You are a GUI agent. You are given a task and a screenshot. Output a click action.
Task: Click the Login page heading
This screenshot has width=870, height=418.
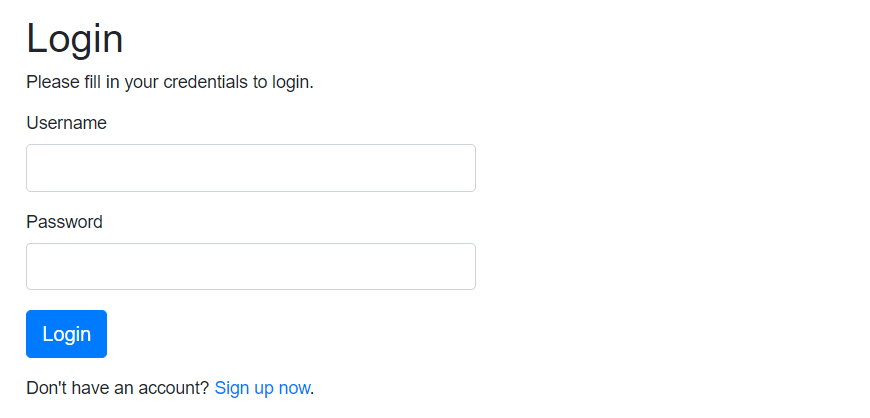tap(75, 39)
